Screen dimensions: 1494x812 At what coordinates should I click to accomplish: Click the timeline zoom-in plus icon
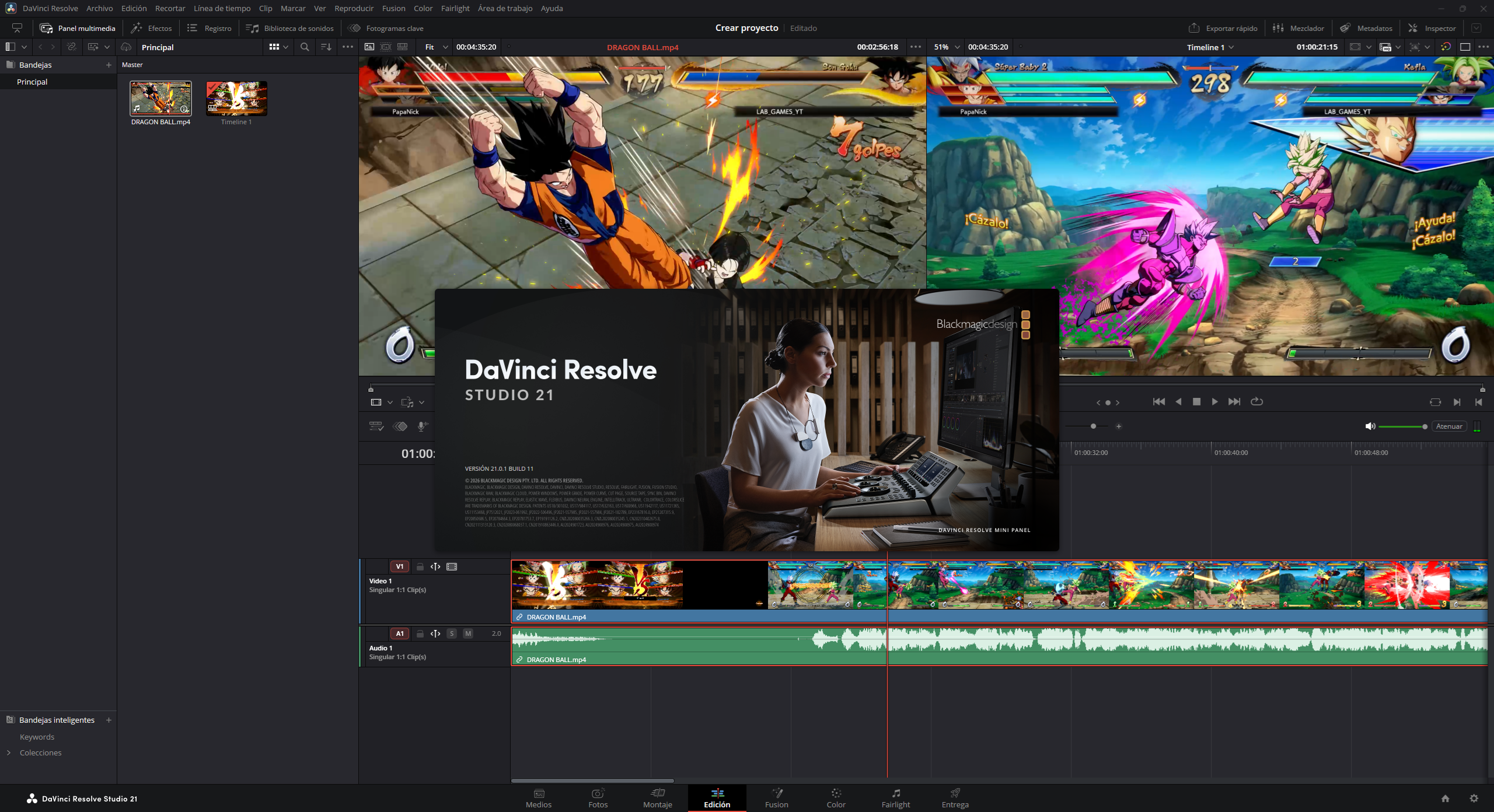point(1119,426)
